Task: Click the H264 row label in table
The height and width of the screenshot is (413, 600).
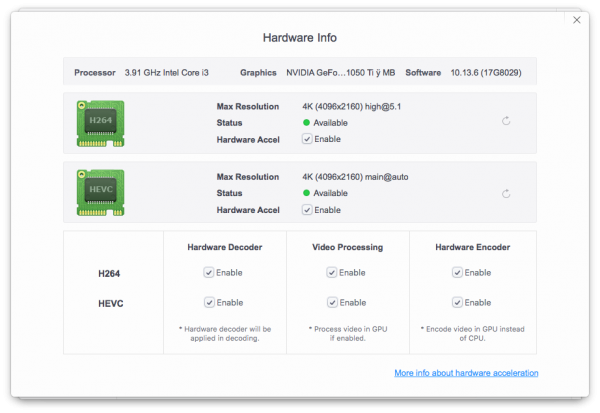Action: click(109, 274)
